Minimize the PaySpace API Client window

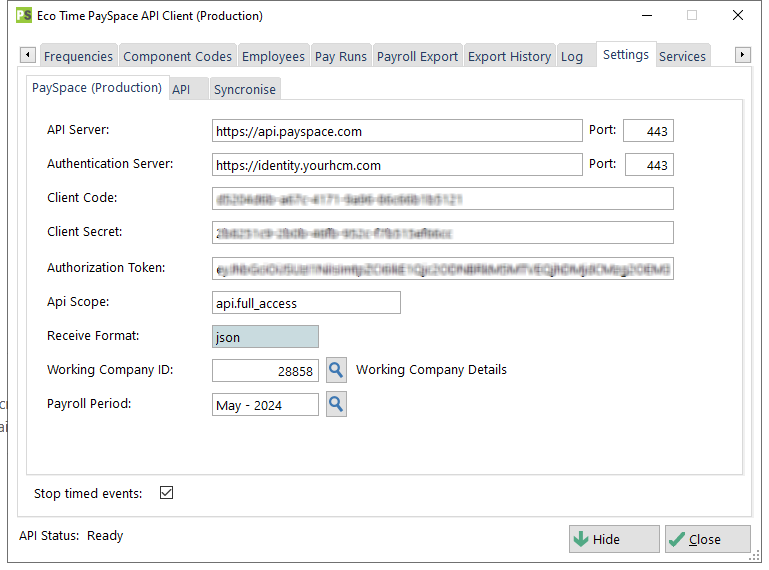pyautogui.click(x=647, y=16)
